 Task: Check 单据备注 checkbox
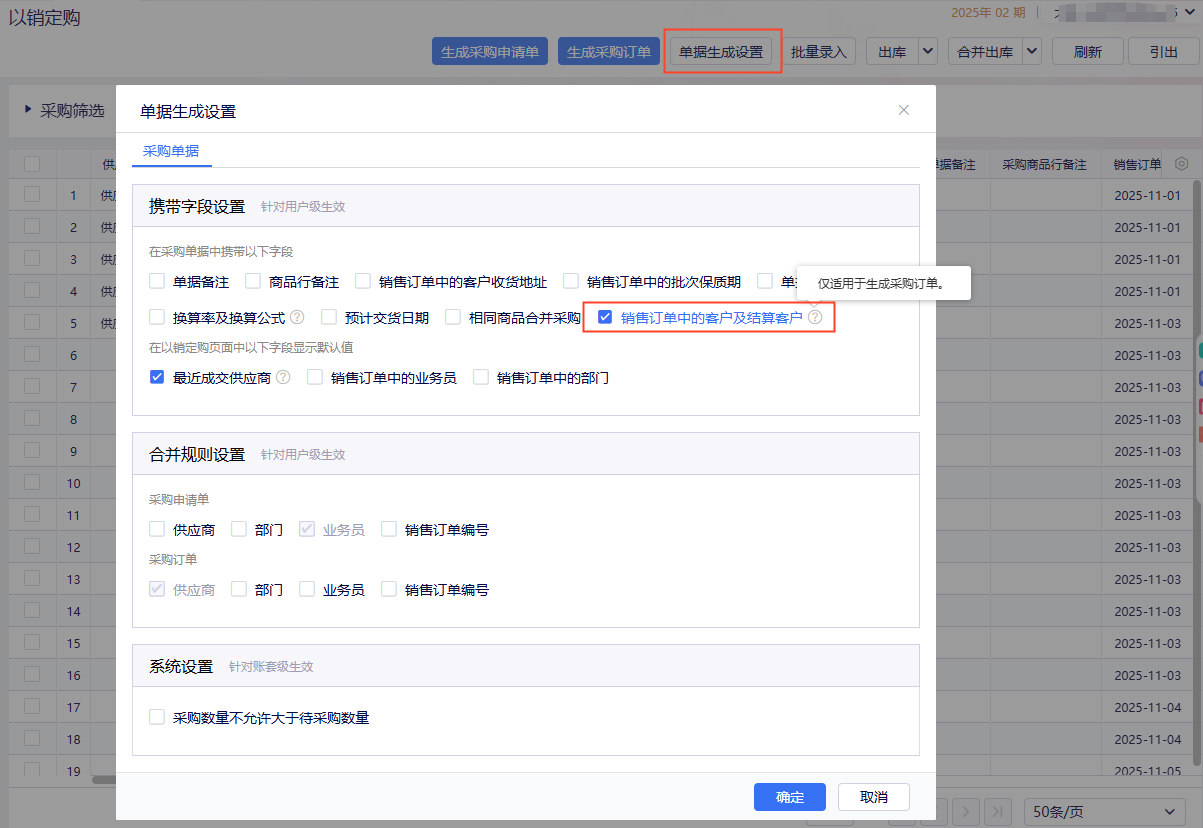pyautogui.click(x=157, y=281)
